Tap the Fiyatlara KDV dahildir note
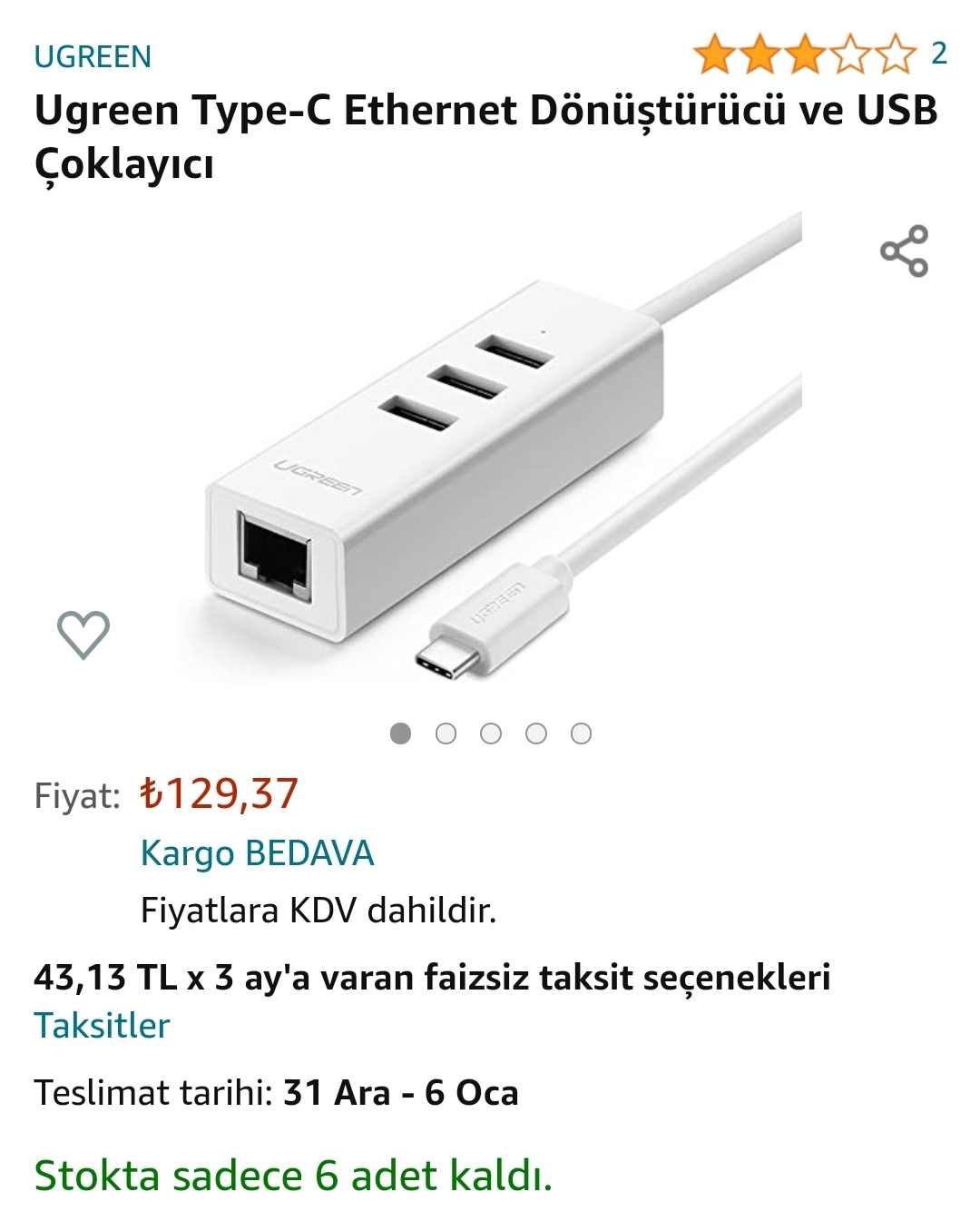 pyautogui.click(x=318, y=910)
